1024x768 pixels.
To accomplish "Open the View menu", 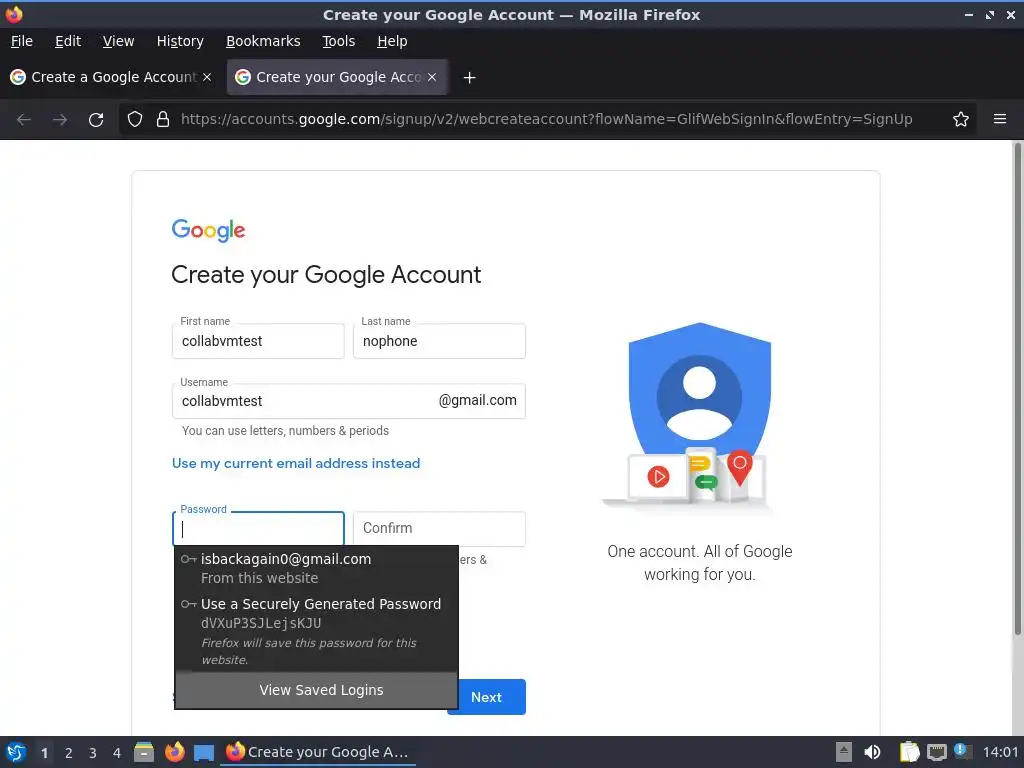I will [118, 41].
